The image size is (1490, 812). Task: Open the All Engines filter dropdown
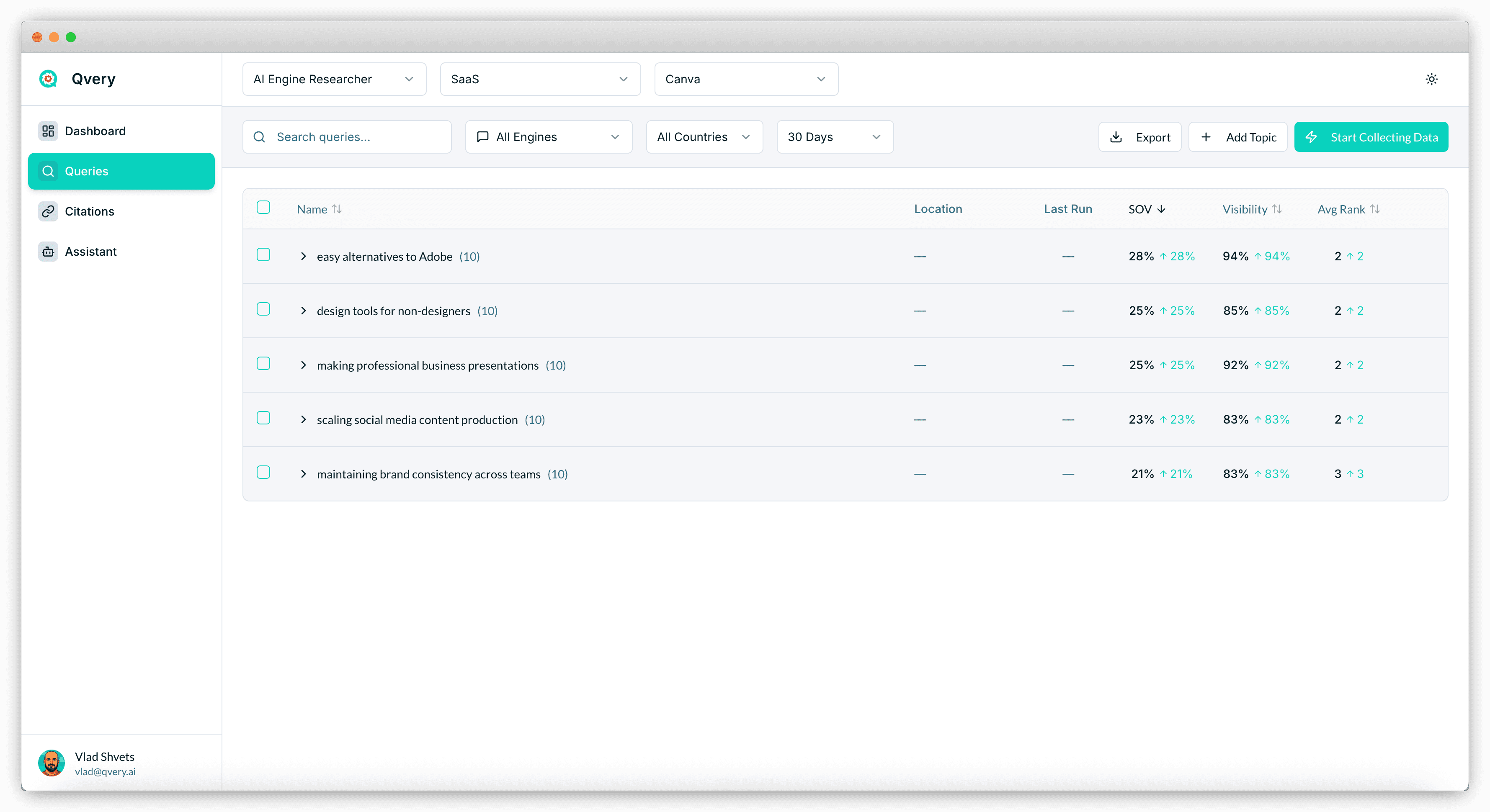[548, 137]
